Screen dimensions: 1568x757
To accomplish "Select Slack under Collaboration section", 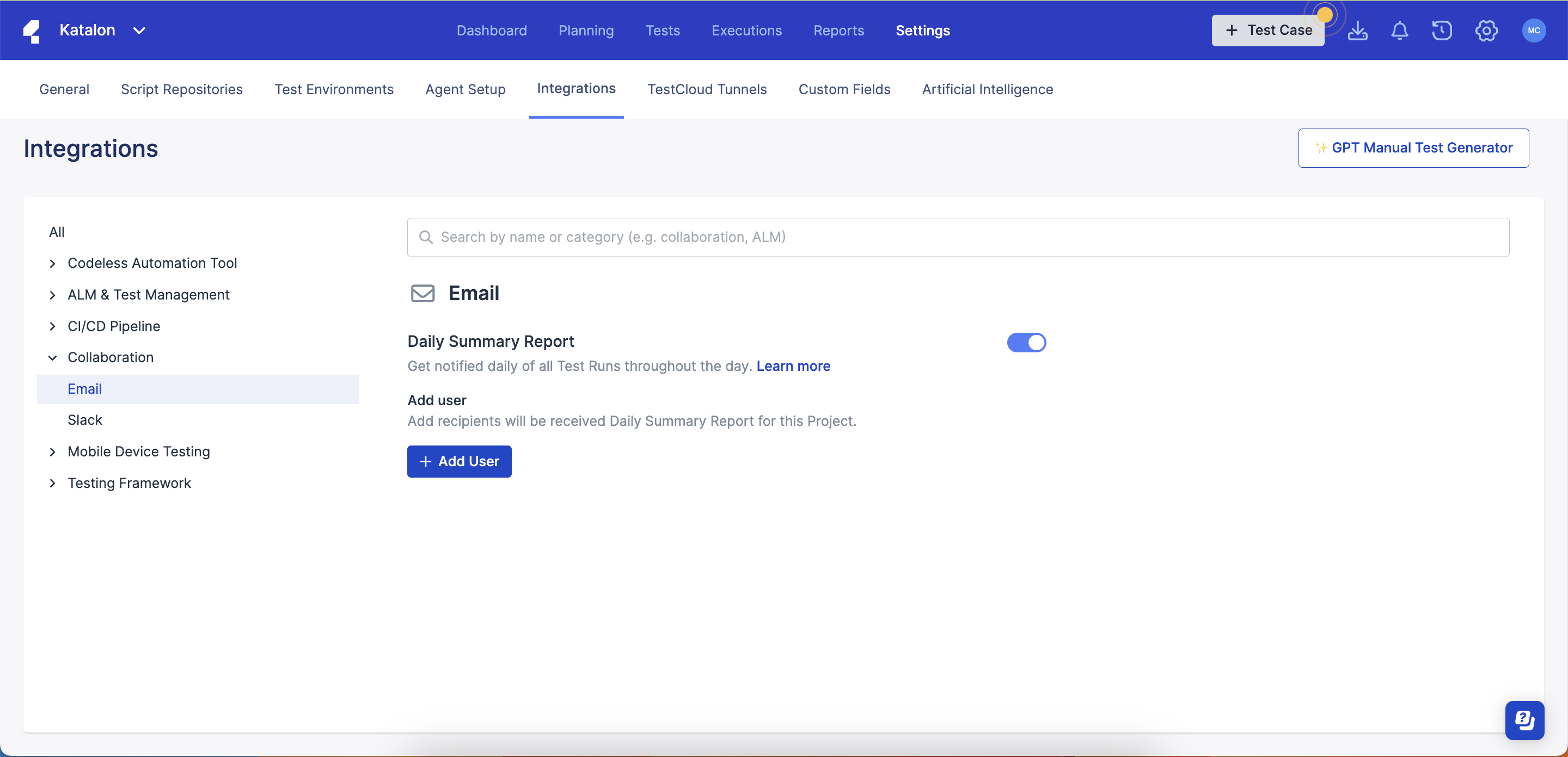I will [x=84, y=419].
